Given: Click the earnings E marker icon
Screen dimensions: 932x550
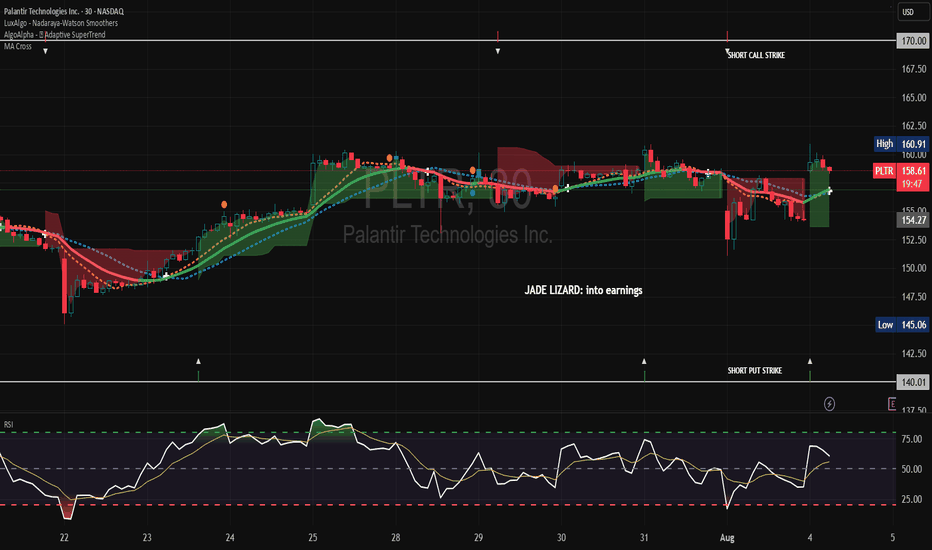Looking at the screenshot, I should (x=892, y=404).
